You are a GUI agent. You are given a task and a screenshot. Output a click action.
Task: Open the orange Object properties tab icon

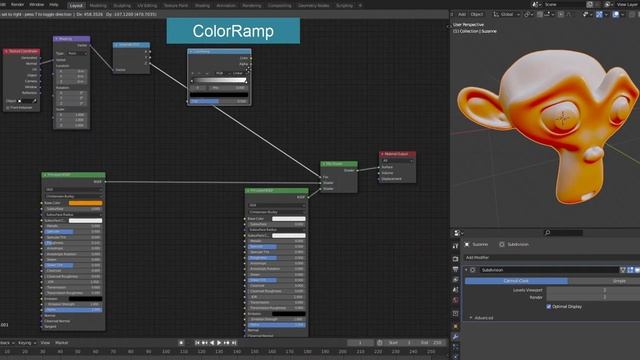[x=456, y=326]
